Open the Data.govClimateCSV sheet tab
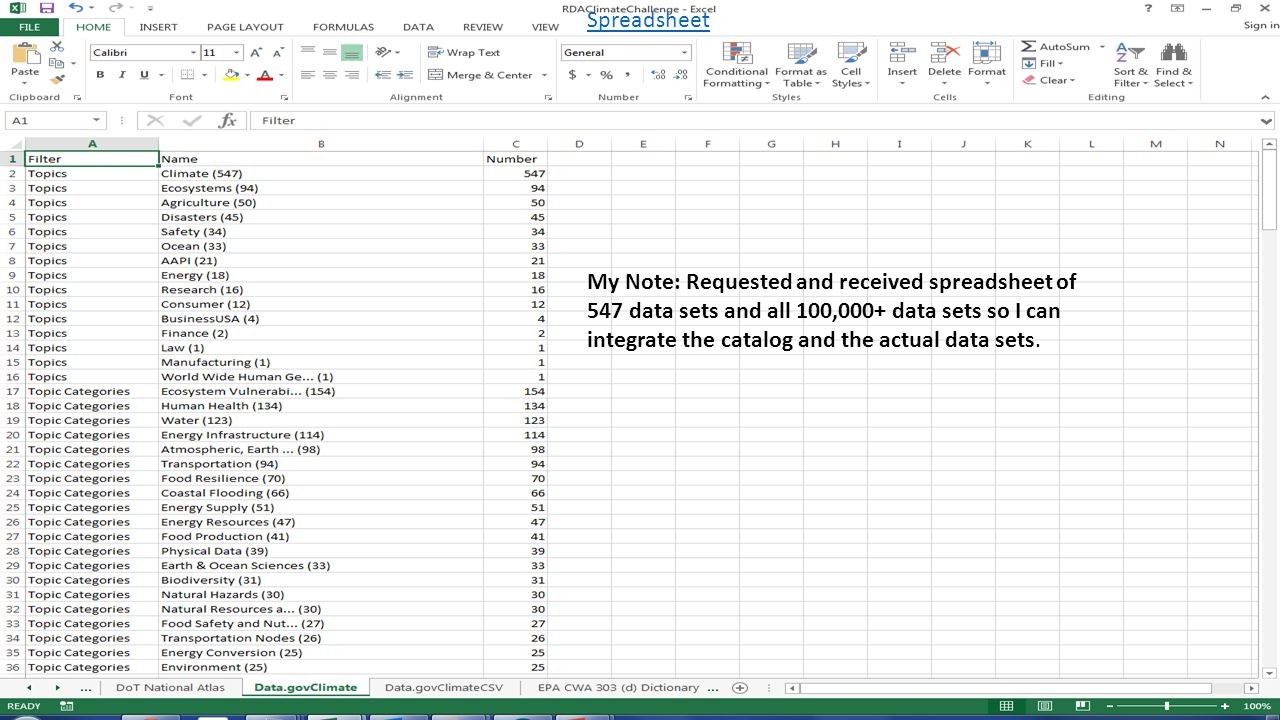This screenshot has height=720, width=1280. tap(444, 687)
